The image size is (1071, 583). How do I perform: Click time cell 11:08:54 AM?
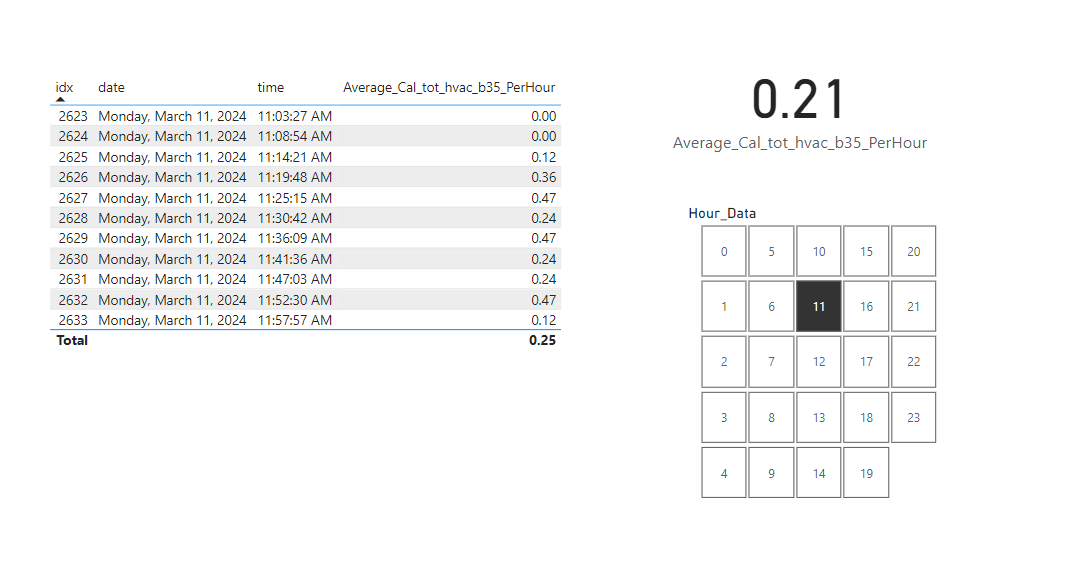tap(294, 137)
